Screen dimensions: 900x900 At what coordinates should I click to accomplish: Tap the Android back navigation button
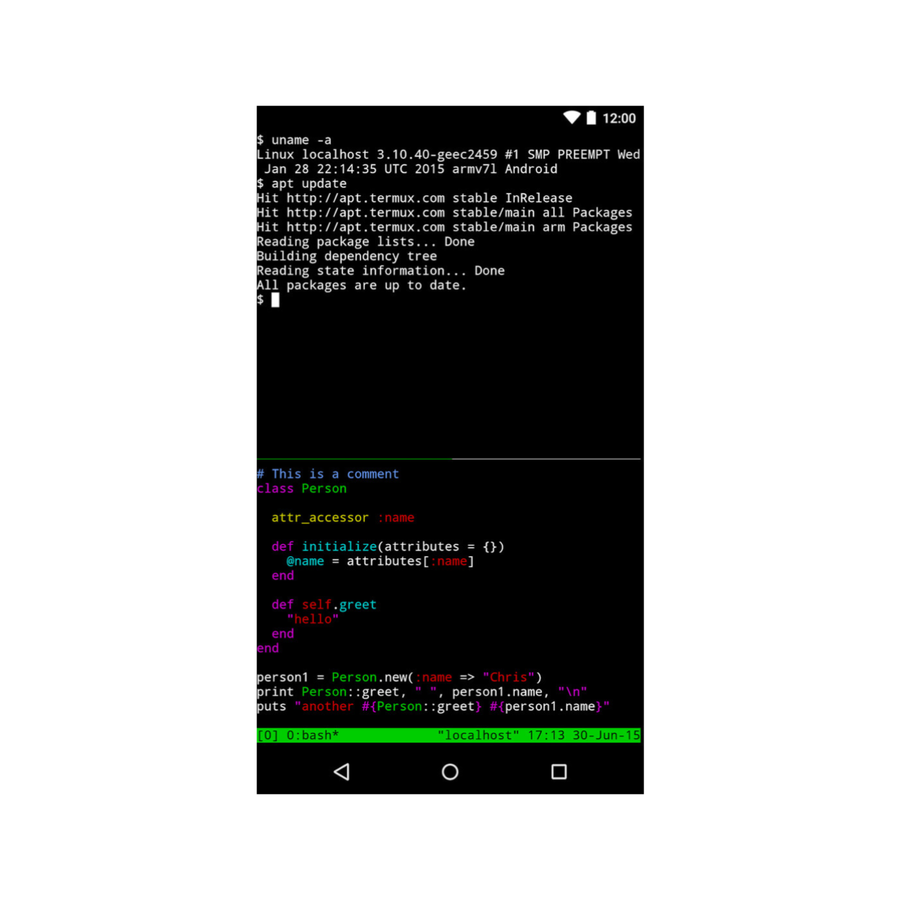342,771
